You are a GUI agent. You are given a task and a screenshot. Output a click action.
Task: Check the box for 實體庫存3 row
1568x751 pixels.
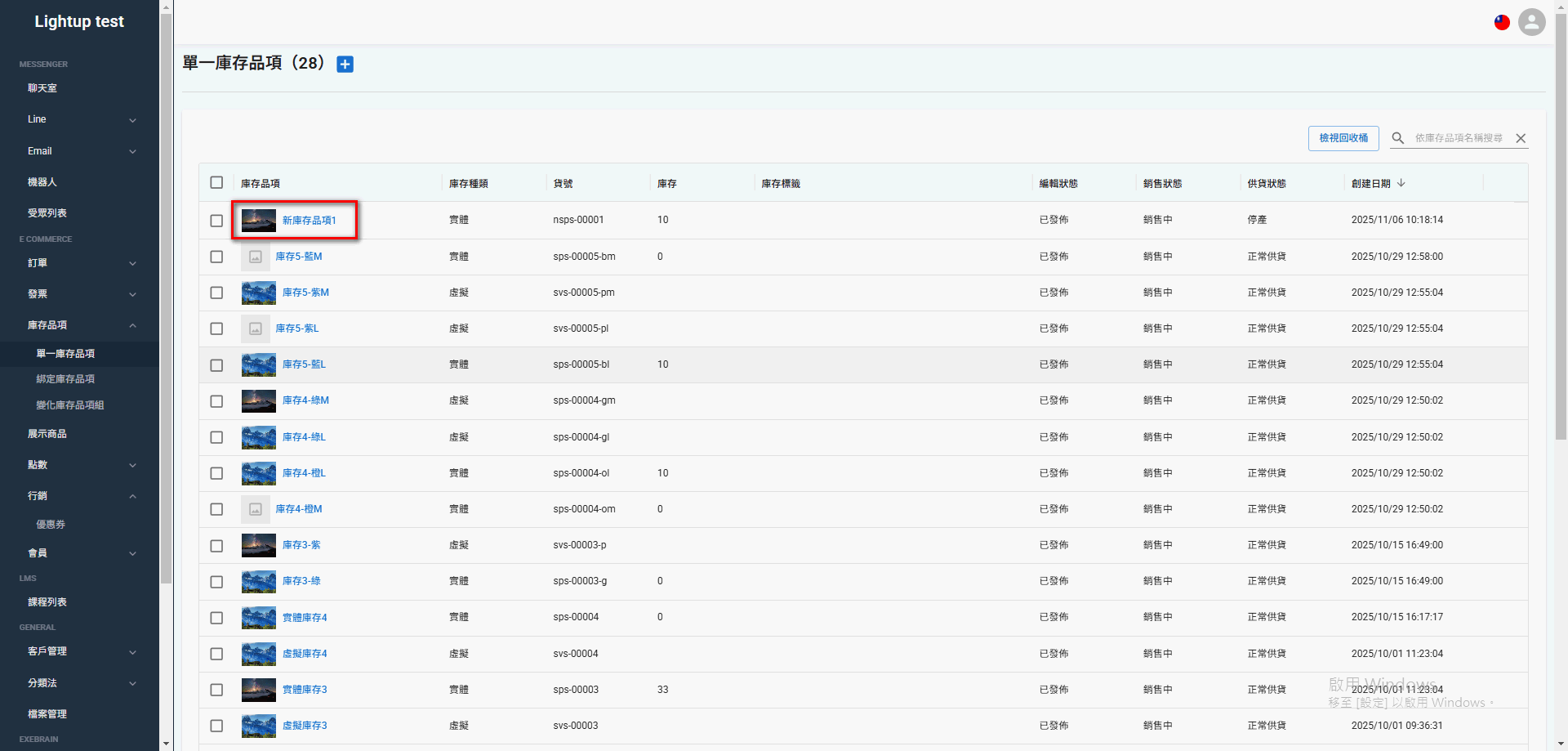(x=216, y=690)
